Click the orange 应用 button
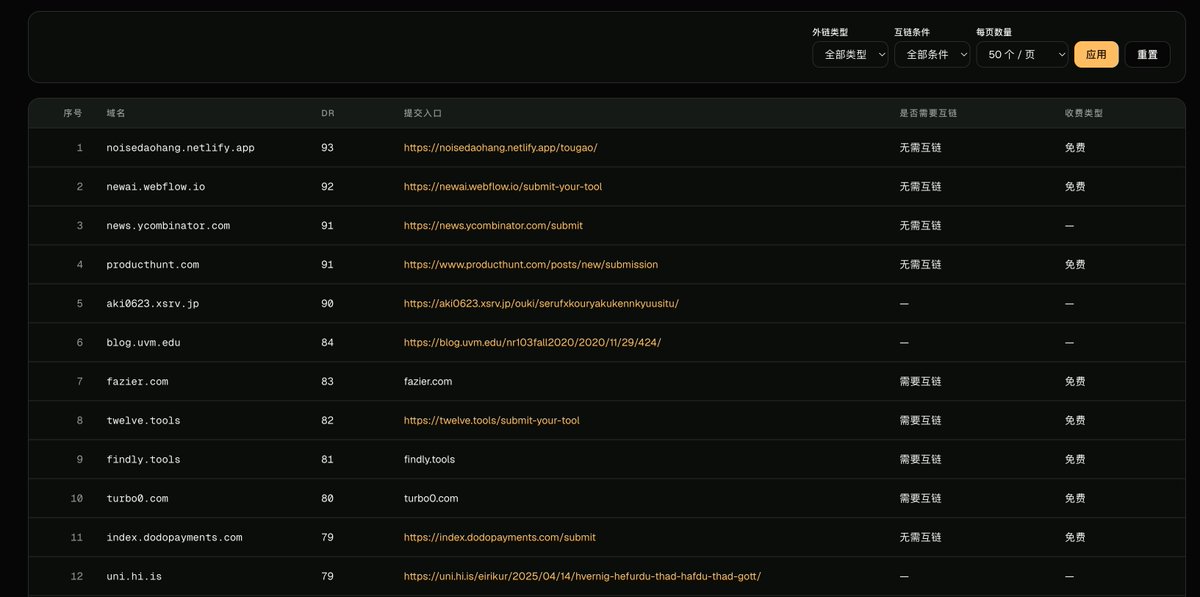 tap(1096, 55)
